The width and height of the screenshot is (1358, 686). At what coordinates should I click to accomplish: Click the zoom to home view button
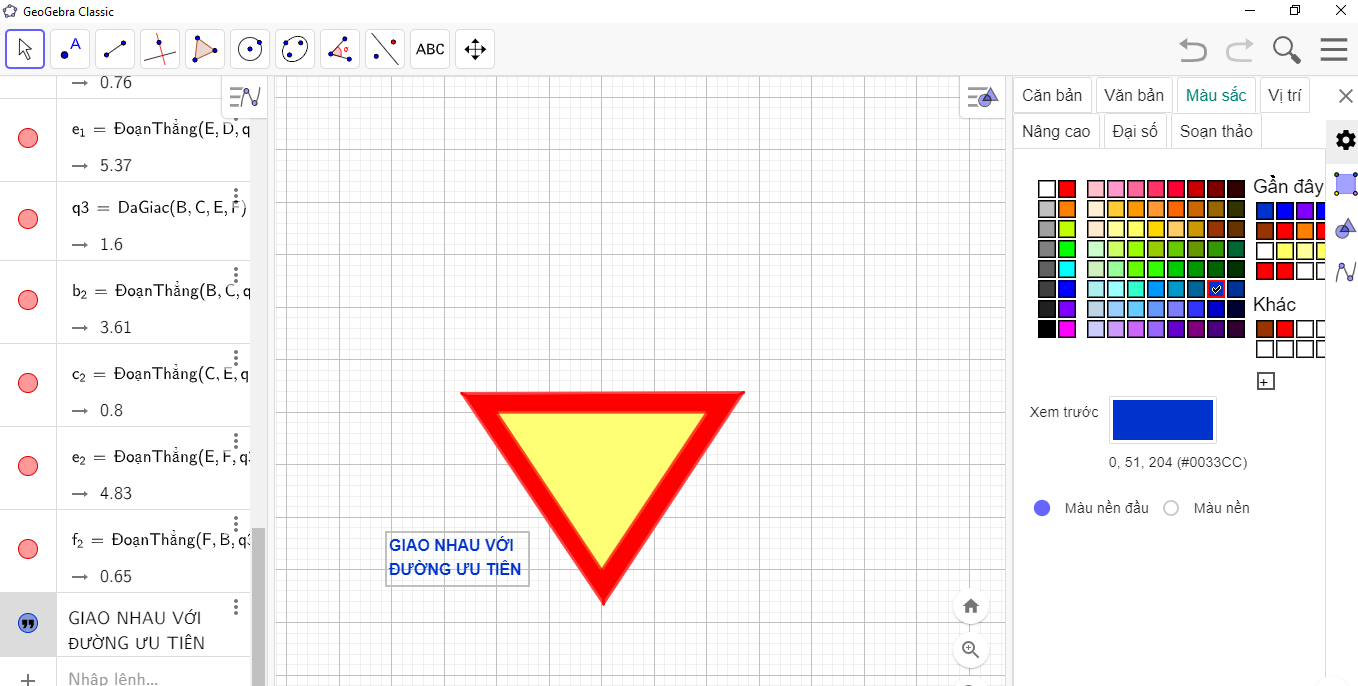970,606
